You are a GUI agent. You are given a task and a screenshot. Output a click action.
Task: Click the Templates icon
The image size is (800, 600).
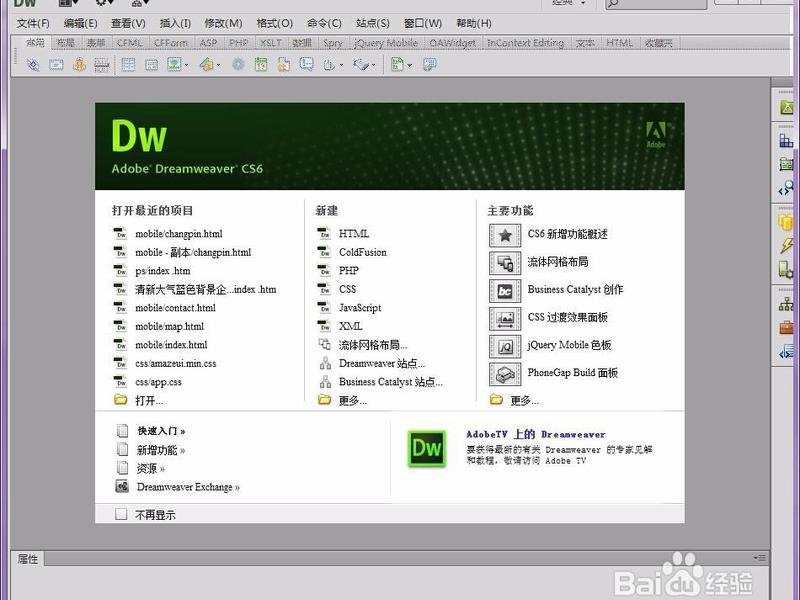(x=397, y=64)
